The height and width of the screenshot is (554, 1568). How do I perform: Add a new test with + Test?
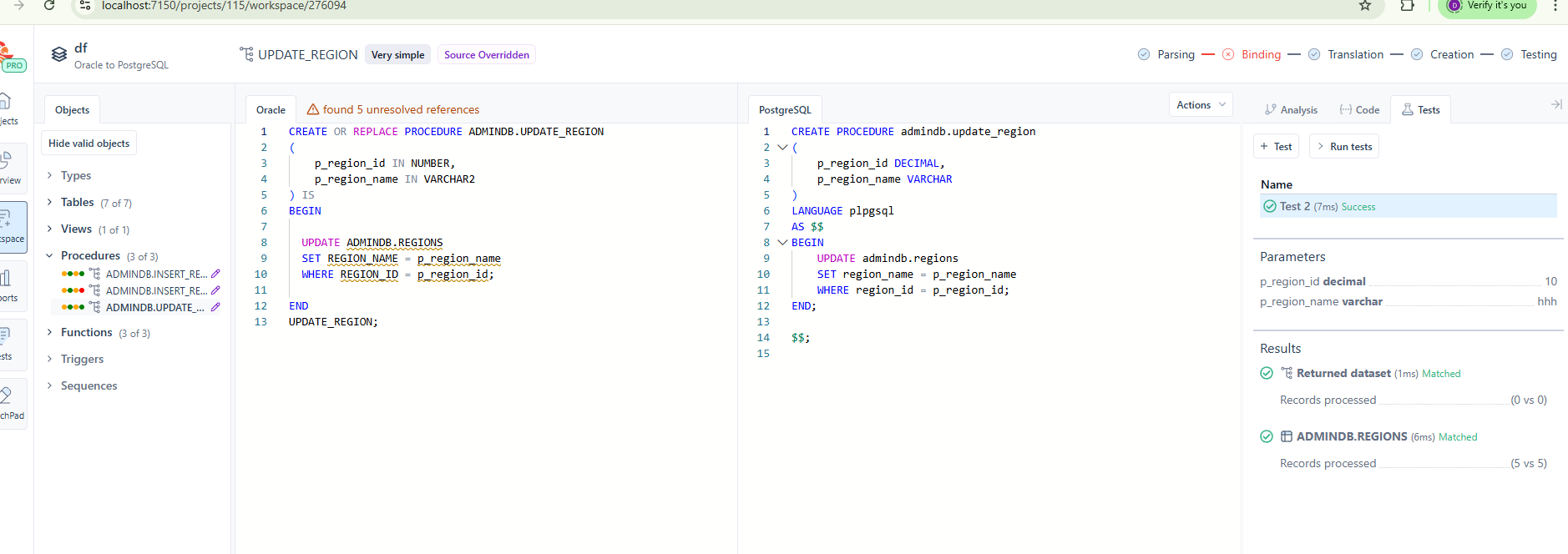click(1276, 147)
